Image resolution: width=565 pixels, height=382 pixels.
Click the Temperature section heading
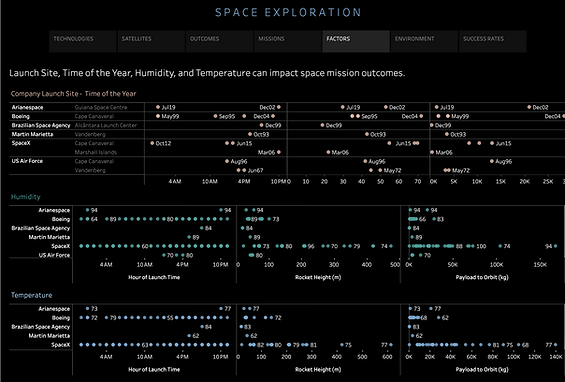pyautogui.click(x=32, y=295)
